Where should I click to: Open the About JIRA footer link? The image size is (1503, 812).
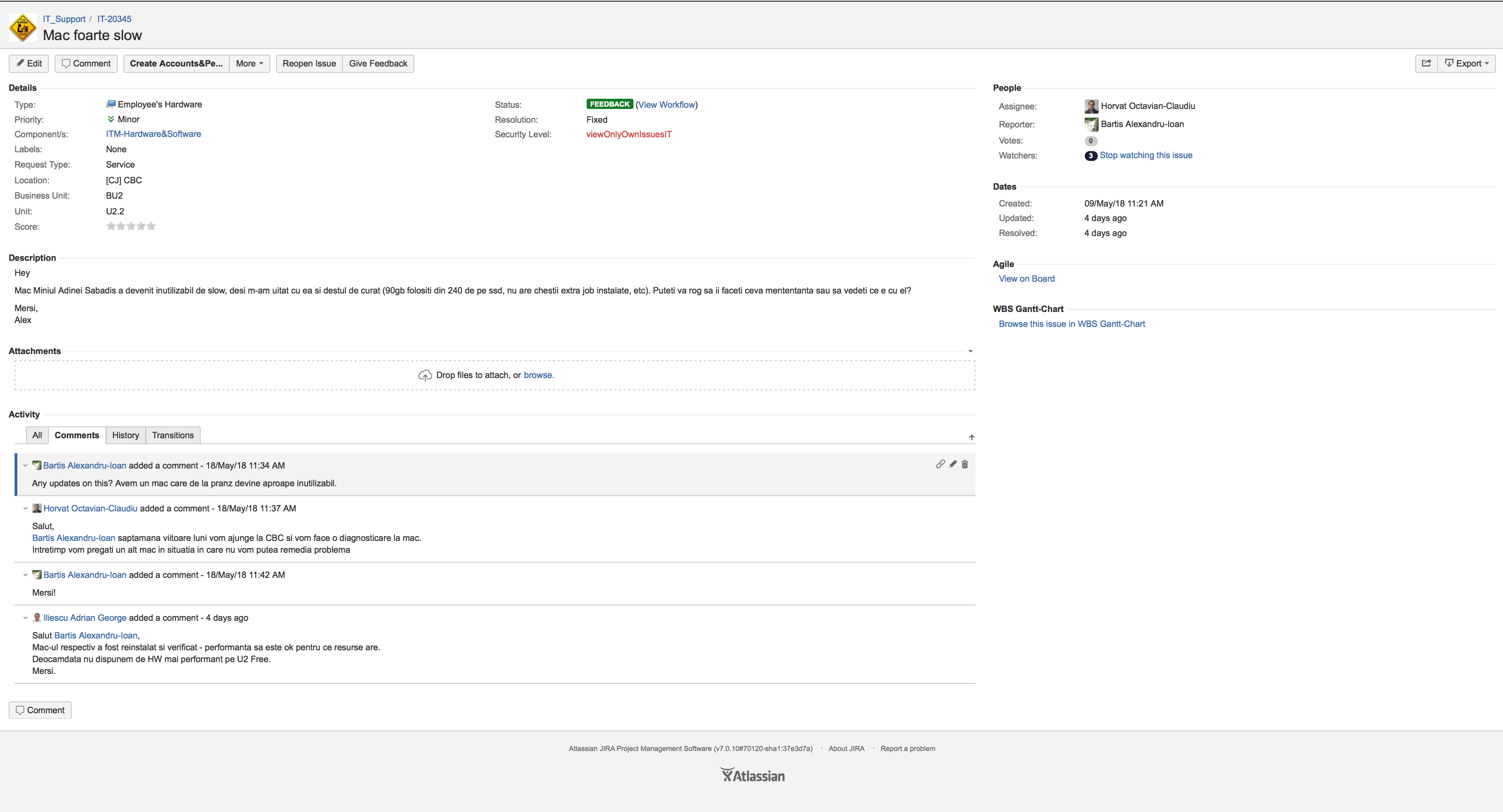click(x=846, y=748)
